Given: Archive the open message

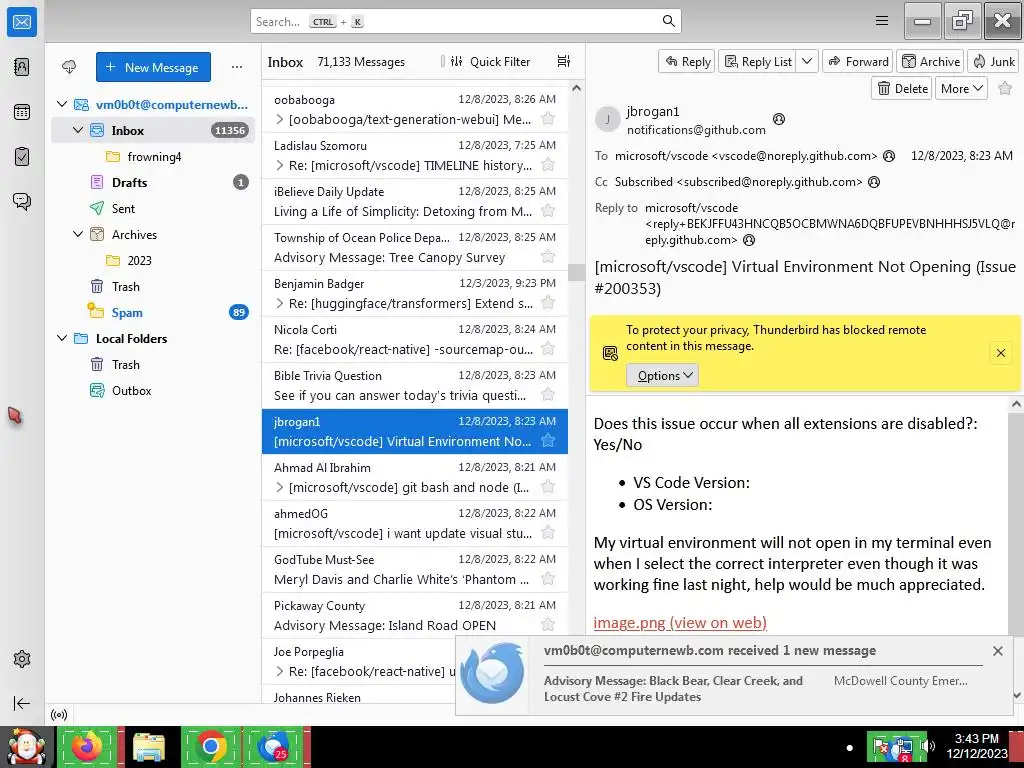Looking at the screenshot, I should [931, 61].
